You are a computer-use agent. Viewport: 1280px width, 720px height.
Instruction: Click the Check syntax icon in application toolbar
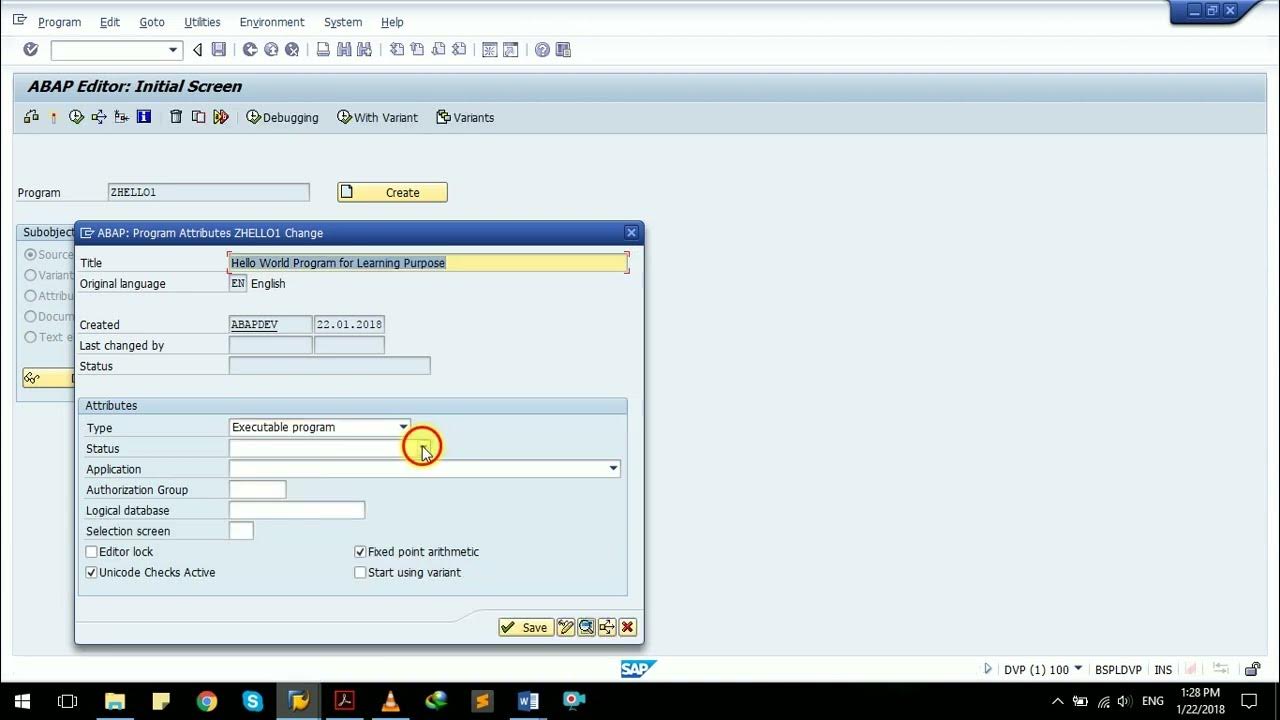(31, 117)
